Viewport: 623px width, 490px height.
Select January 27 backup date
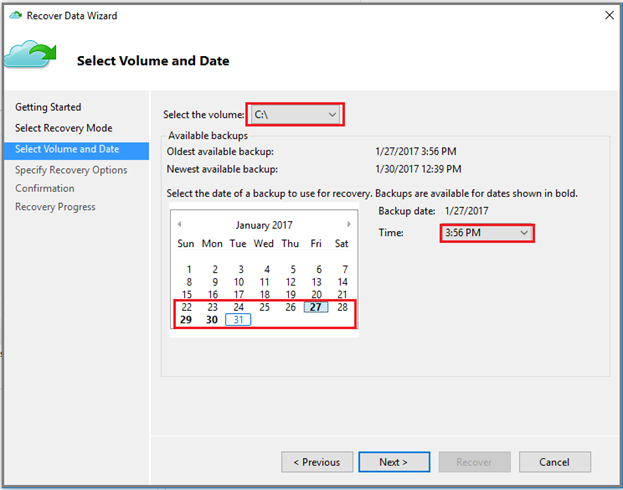[316, 307]
